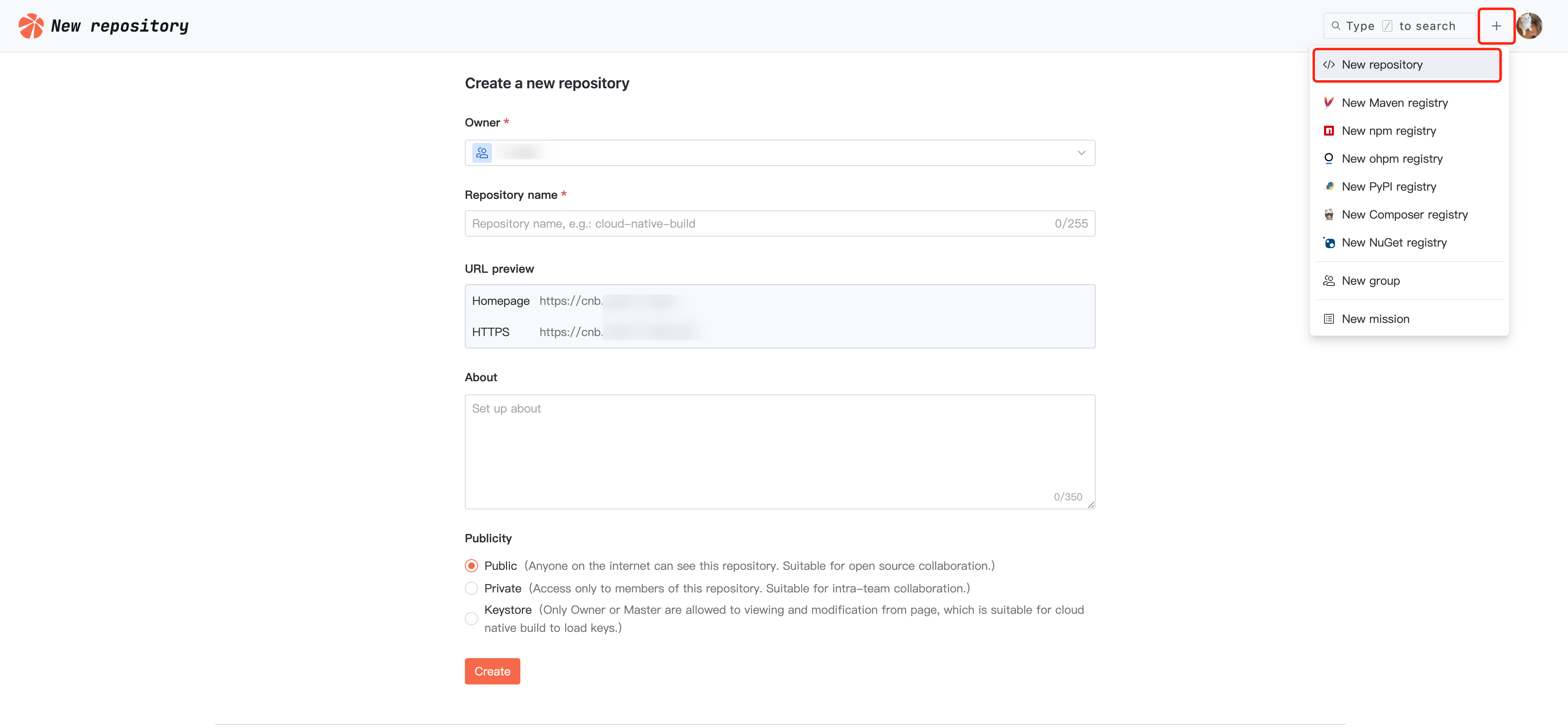Select New mission menu entry

coord(1375,319)
